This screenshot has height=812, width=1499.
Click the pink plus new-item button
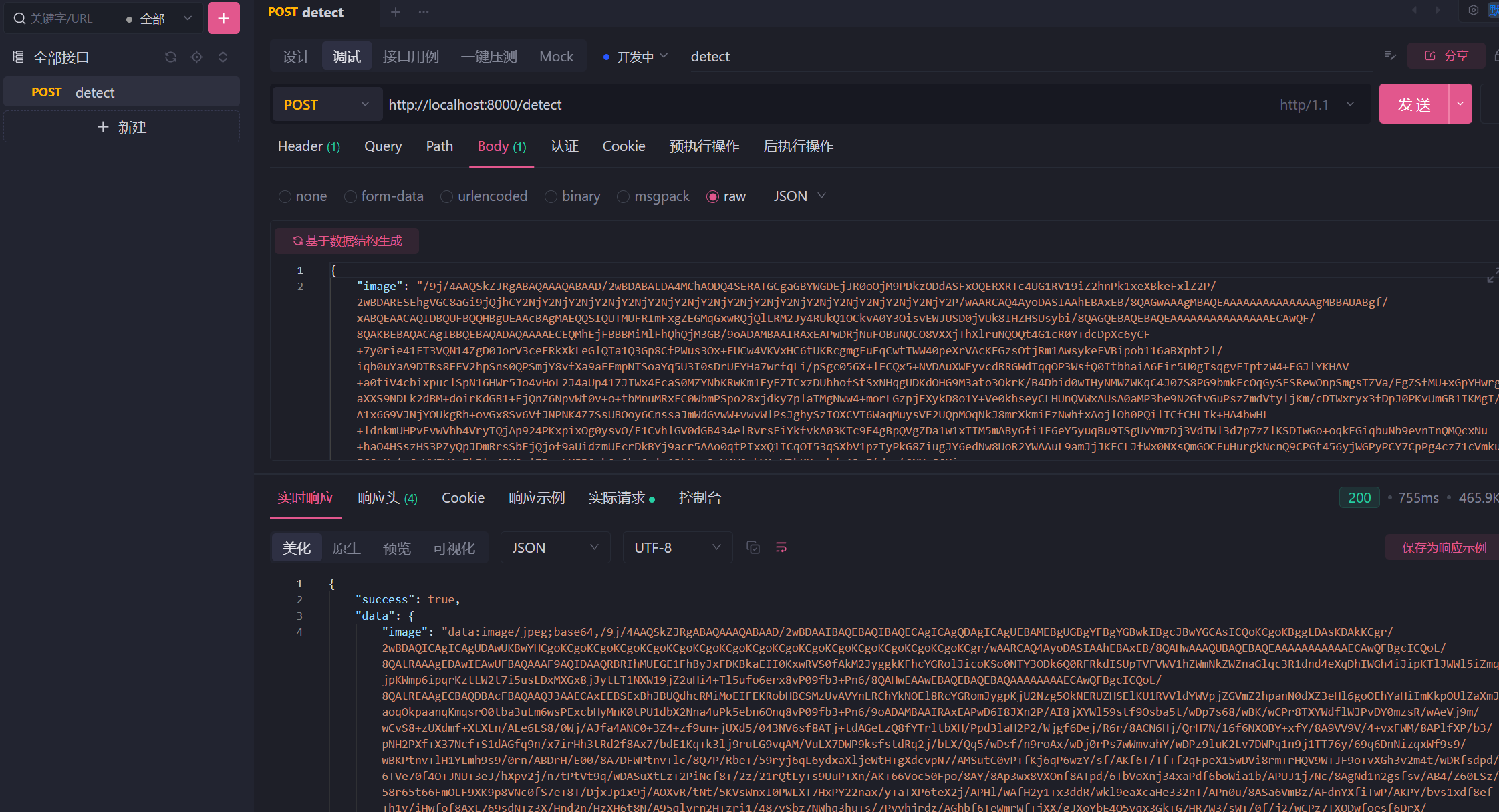(223, 18)
